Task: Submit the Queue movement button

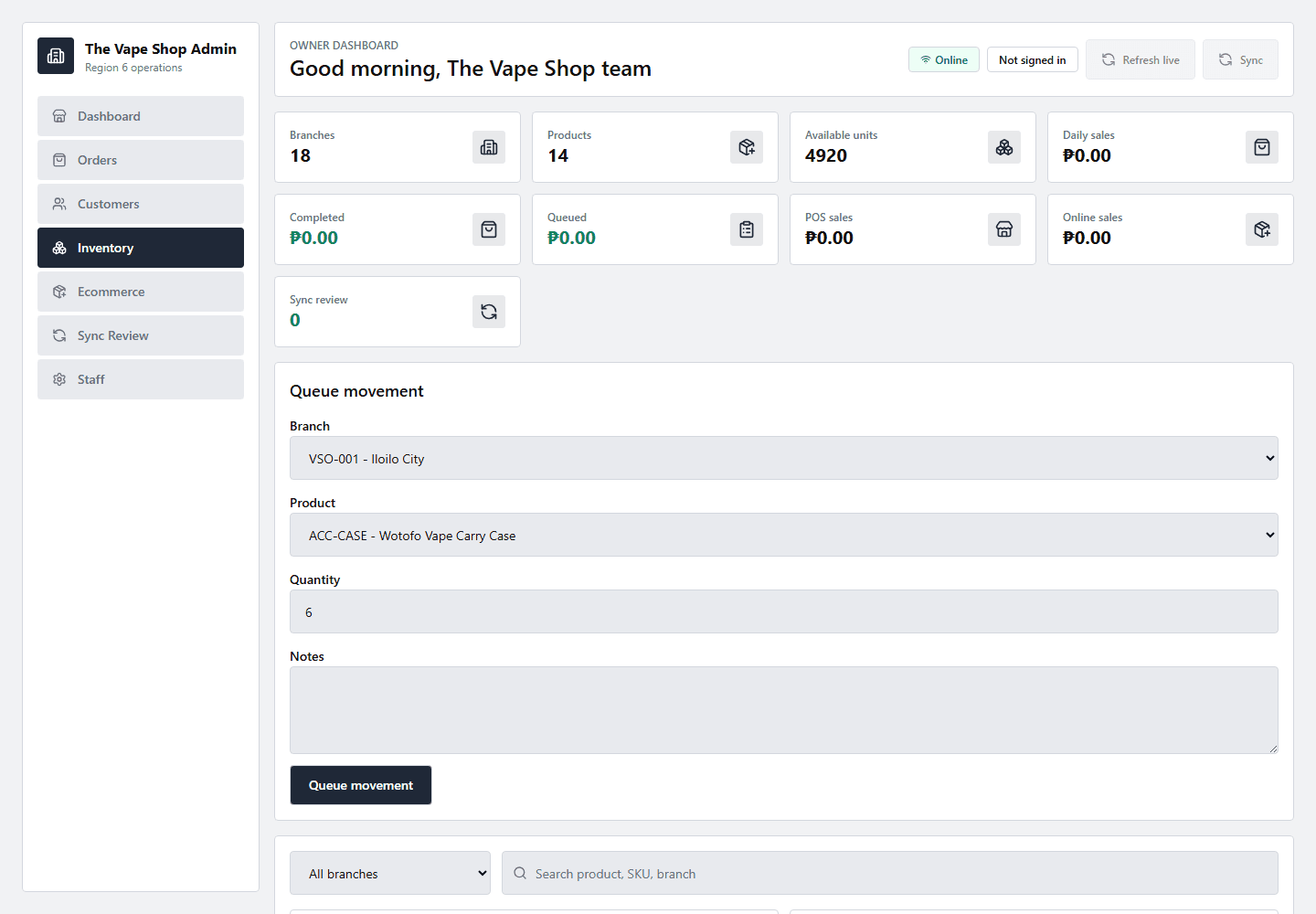Action: 361,785
